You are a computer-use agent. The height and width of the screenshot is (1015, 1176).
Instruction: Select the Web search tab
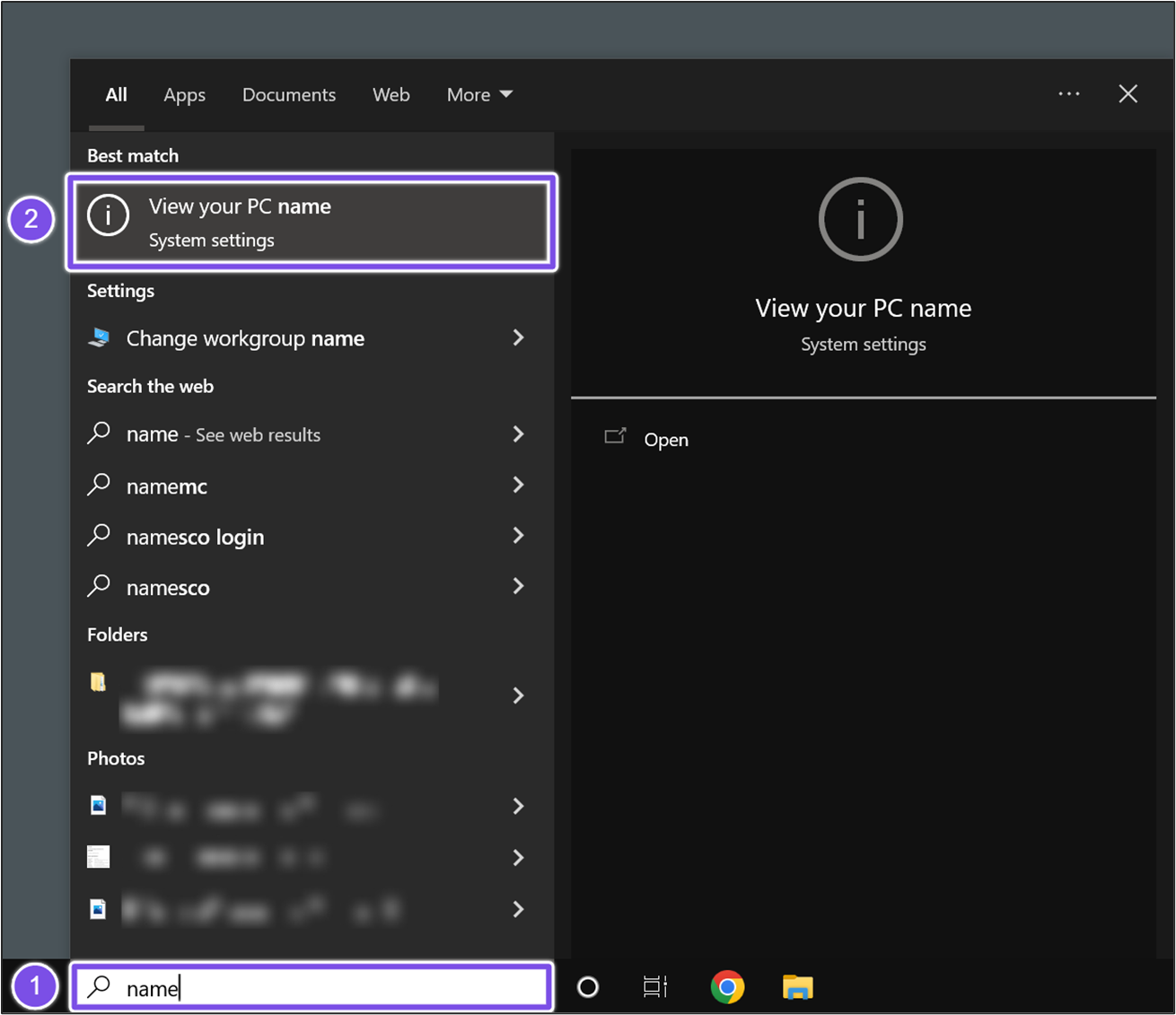click(391, 95)
